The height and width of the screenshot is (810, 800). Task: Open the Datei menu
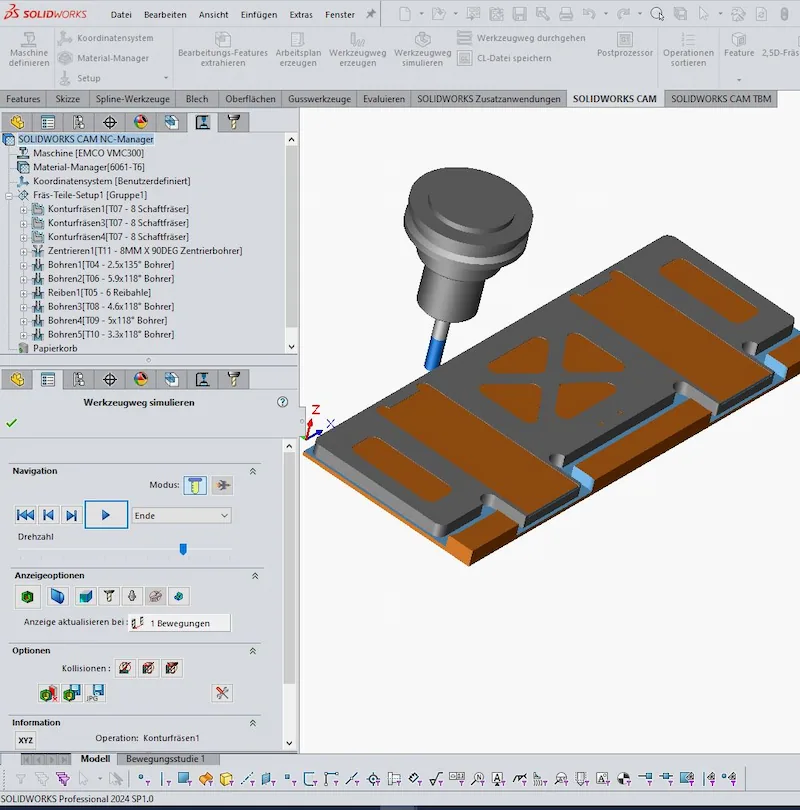pos(121,14)
